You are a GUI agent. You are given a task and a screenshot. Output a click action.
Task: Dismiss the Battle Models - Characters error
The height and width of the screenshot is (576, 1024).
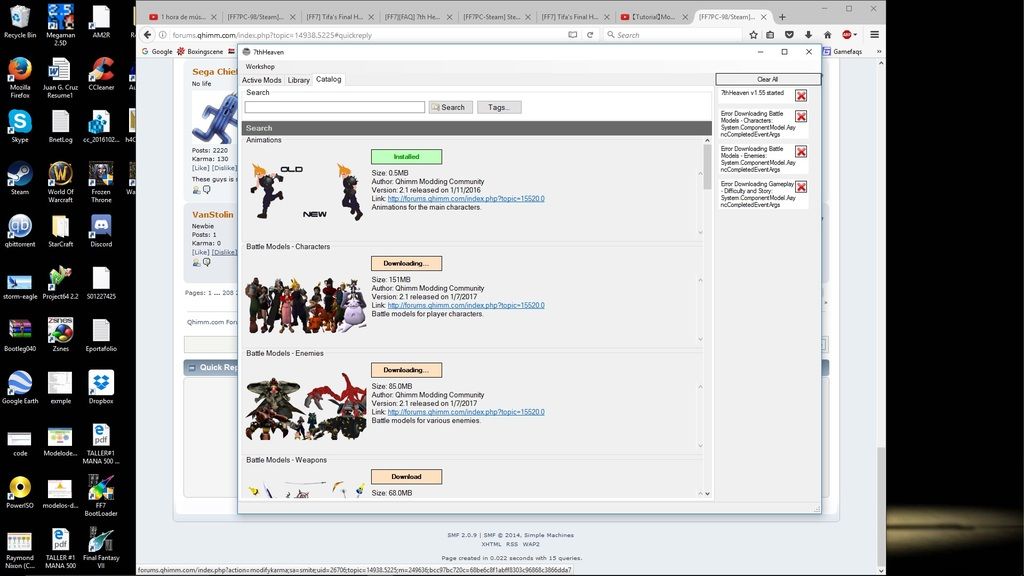801,116
